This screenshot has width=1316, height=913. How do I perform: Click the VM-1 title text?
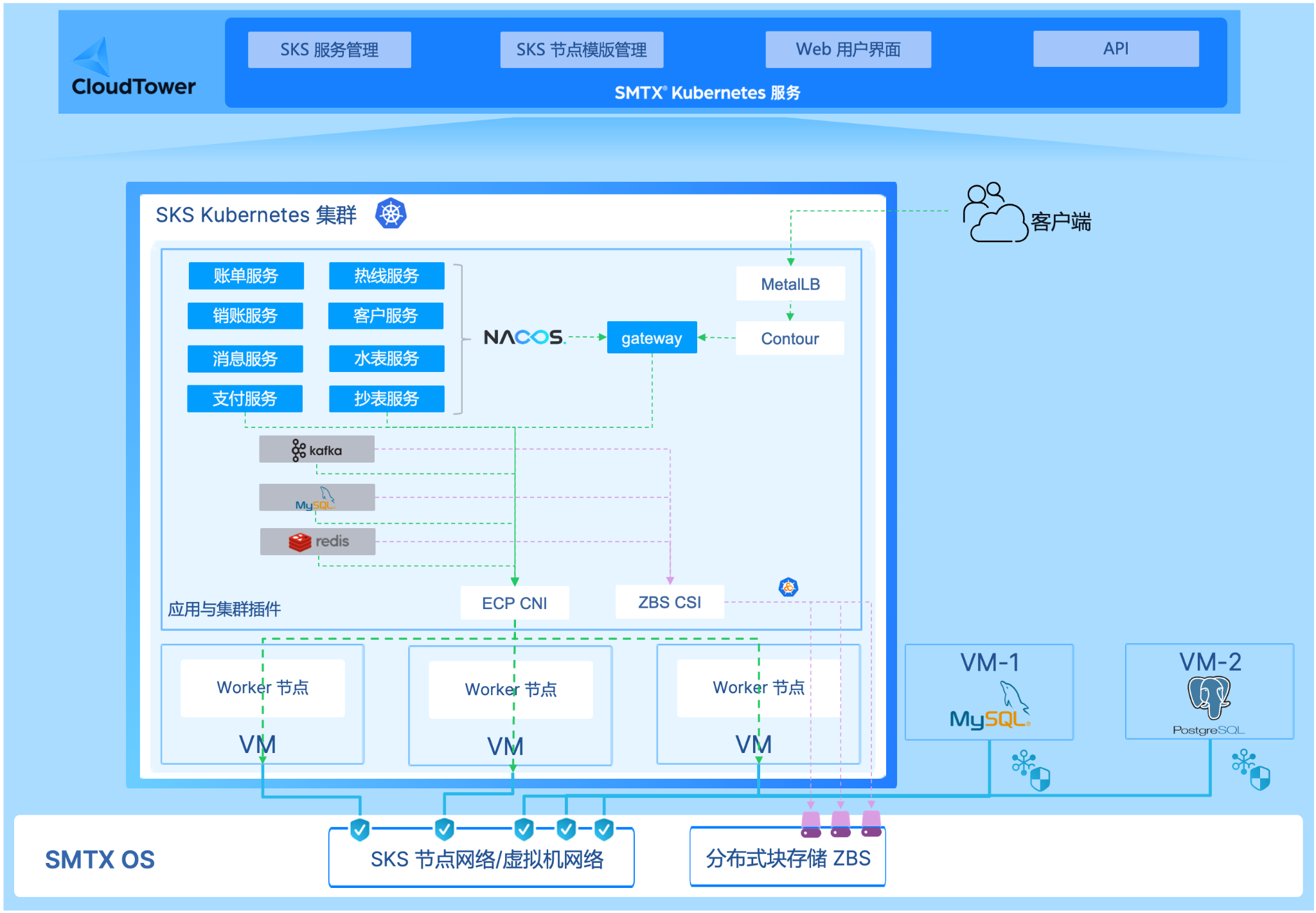pyautogui.click(x=990, y=662)
